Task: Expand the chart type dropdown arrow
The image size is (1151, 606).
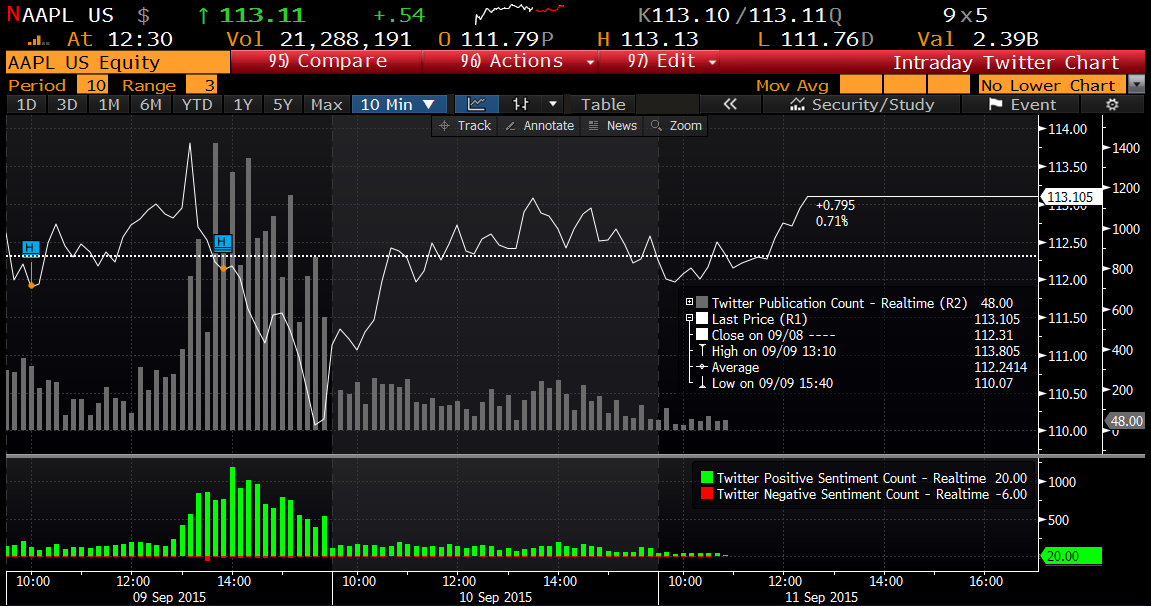Action: [553, 104]
